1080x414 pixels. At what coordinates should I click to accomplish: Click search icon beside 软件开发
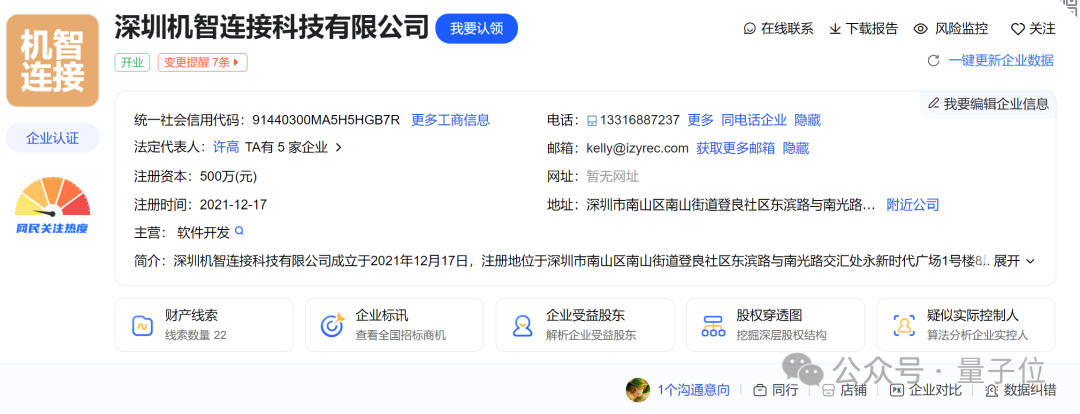click(x=240, y=231)
